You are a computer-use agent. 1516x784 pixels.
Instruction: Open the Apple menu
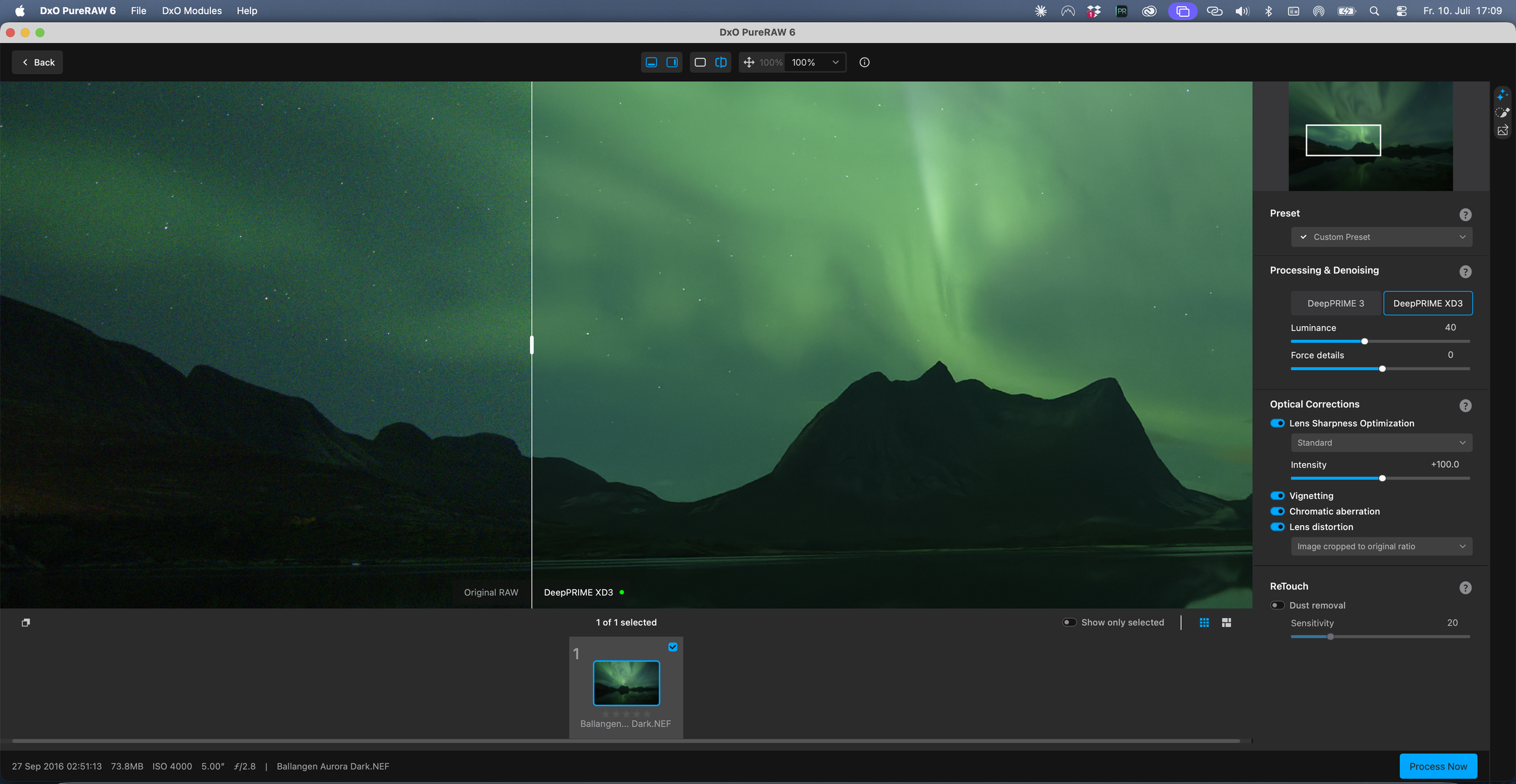coord(20,11)
